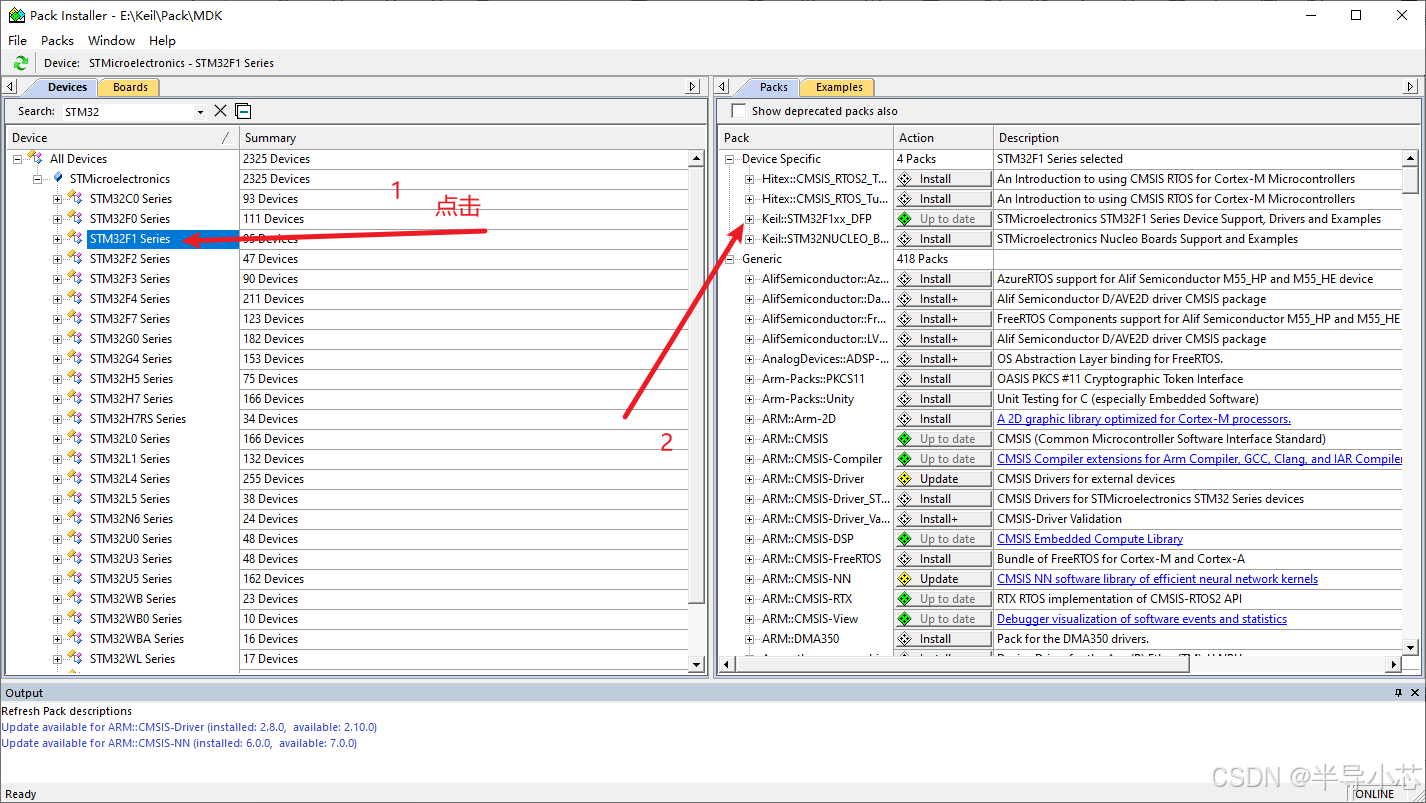Open the search history dropdown arrow
This screenshot has width=1426, height=803.
pos(200,112)
